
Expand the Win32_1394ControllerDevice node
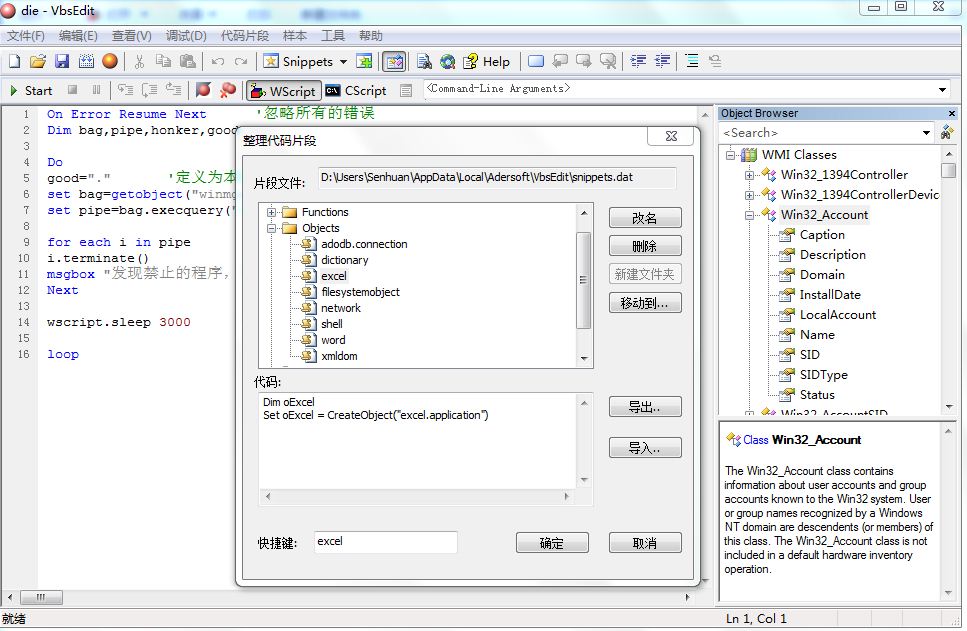tap(749, 195)
